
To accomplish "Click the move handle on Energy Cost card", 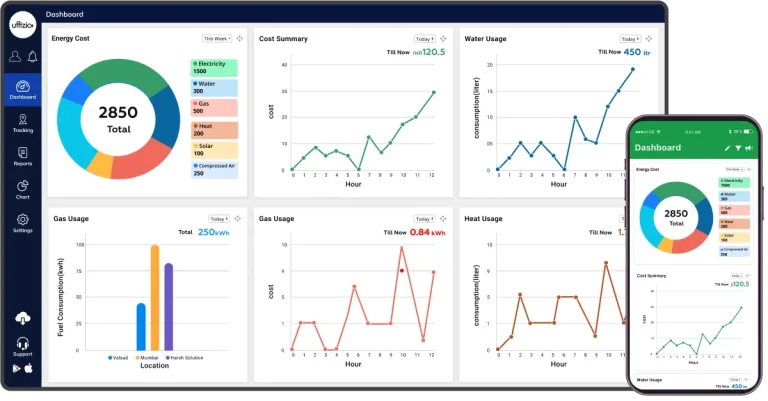I will point(240,39).
